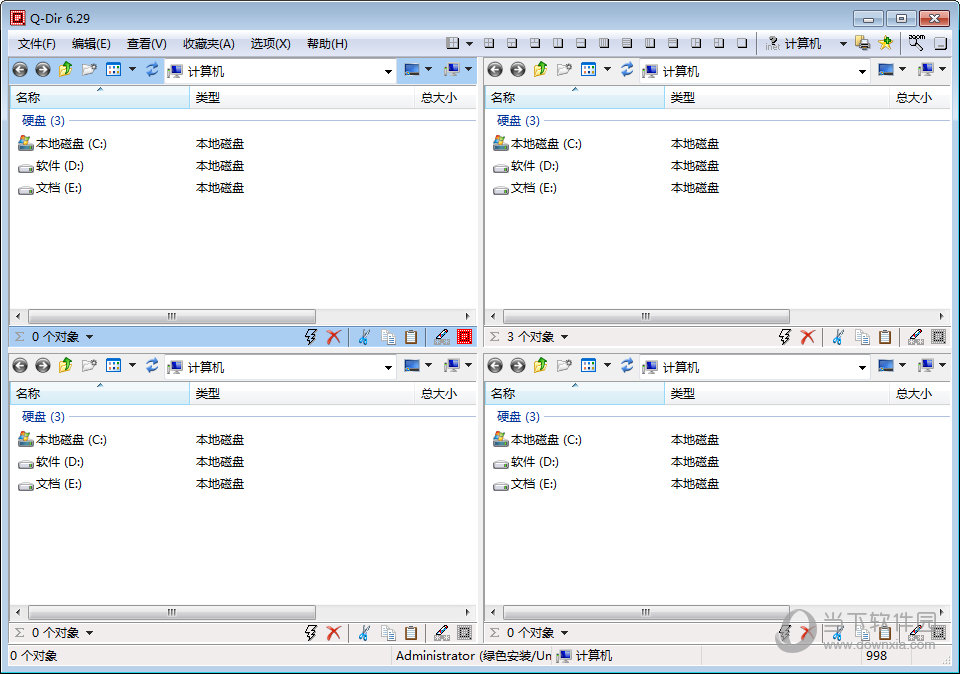
Task: Collapse 硬盘 (3) group in bottom-right pane
Action: (x=518, y=417)
